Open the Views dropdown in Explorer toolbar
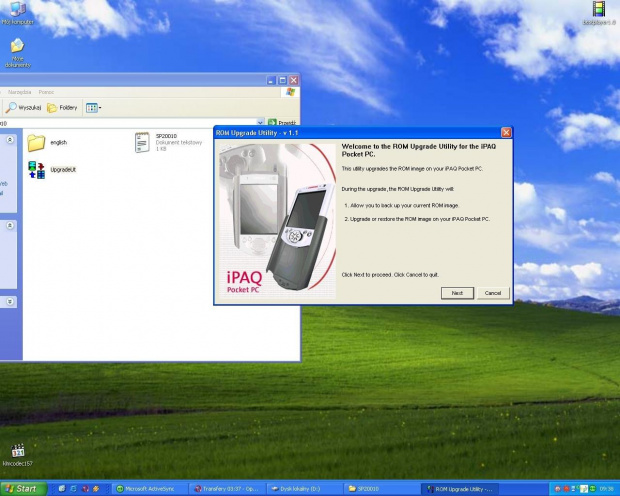 (93, 107)
